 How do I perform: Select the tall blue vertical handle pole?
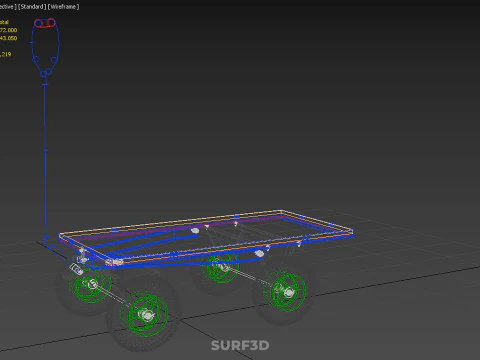coord(45,160)
